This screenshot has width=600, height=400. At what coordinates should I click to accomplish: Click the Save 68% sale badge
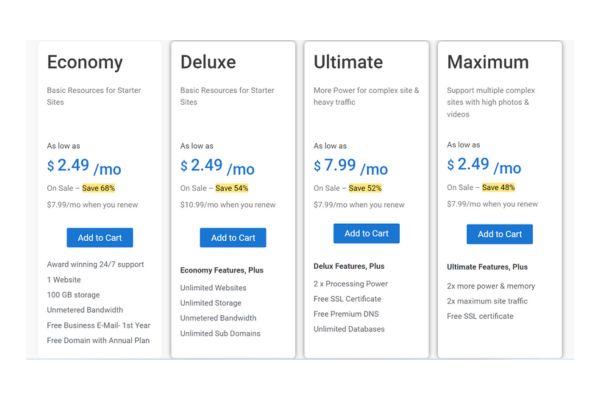pos(98,188)
